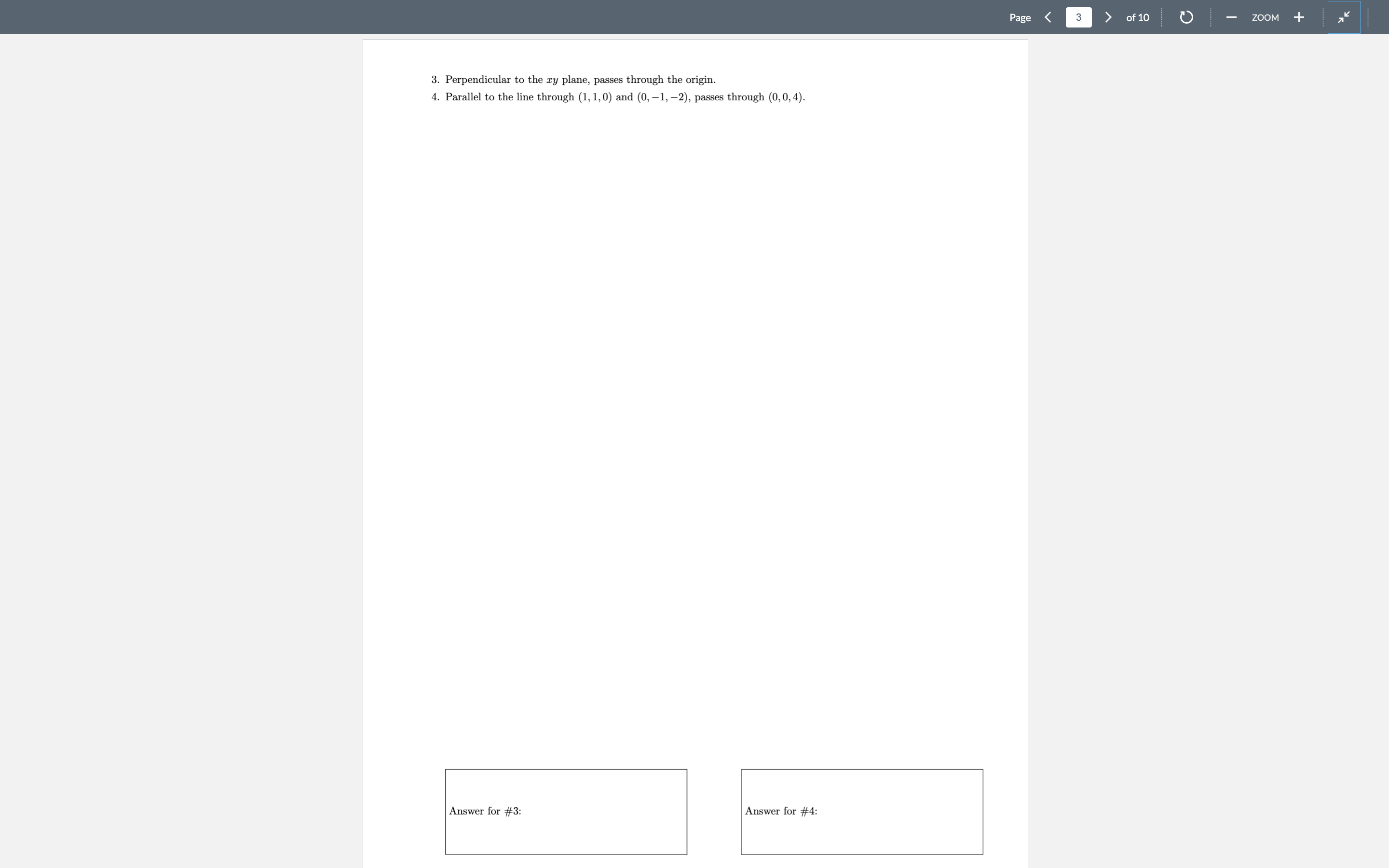
Task: Zoom in on the document
Action: [1298, 17]
